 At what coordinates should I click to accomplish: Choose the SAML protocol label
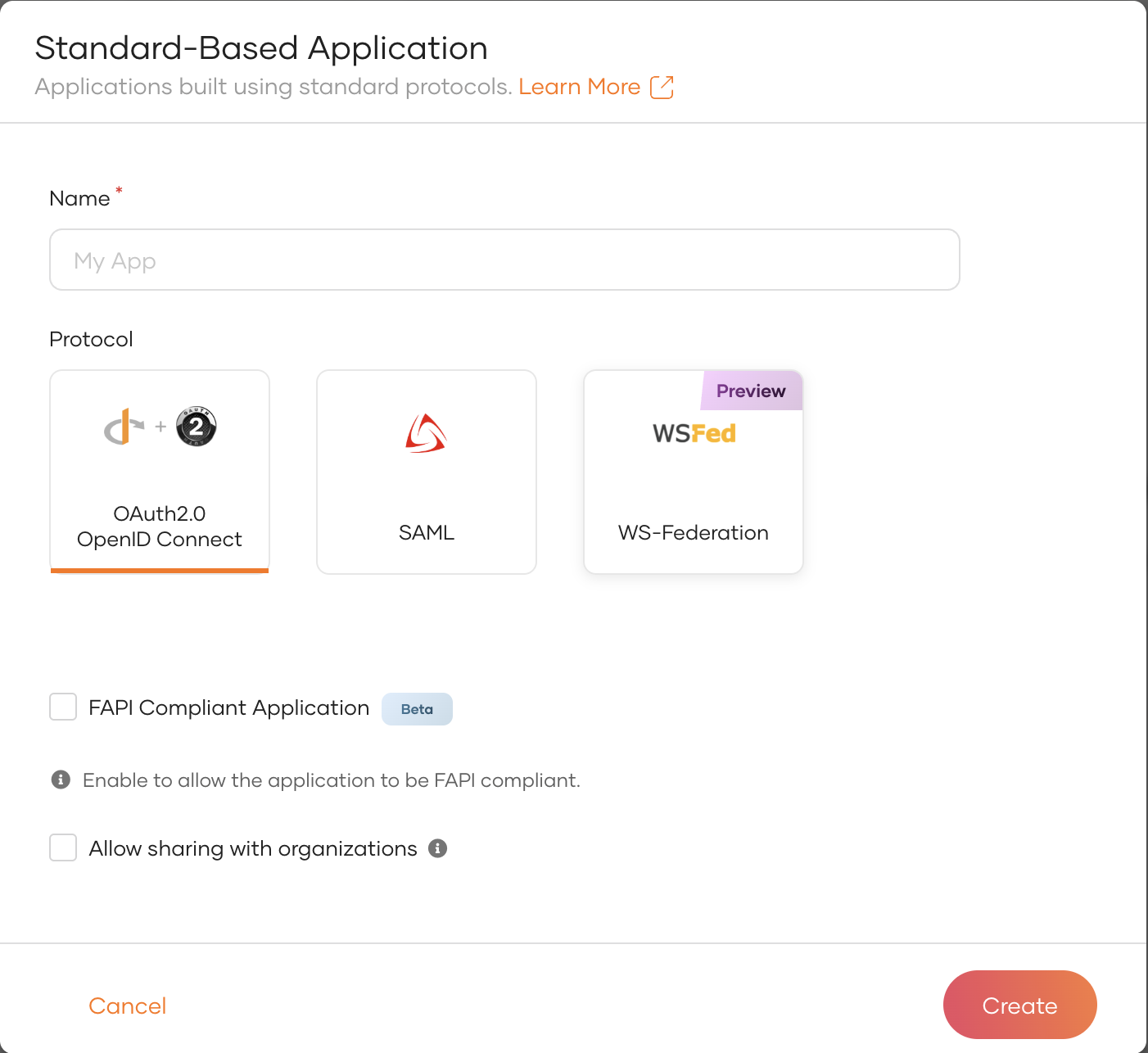[426, 532]
